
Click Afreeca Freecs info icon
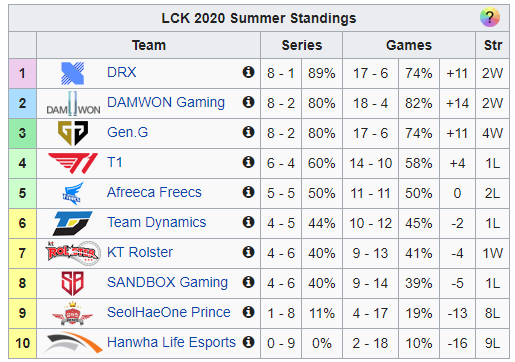248,192
